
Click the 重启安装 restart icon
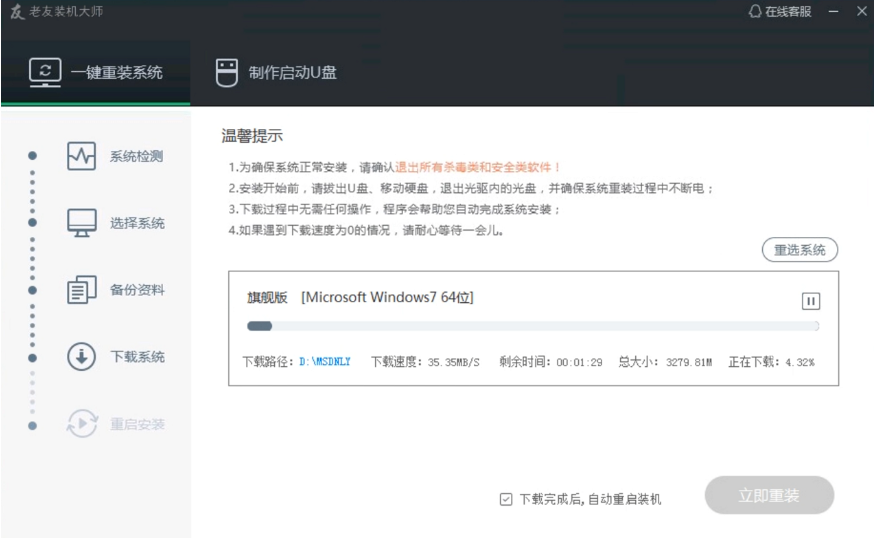point(82,423)
